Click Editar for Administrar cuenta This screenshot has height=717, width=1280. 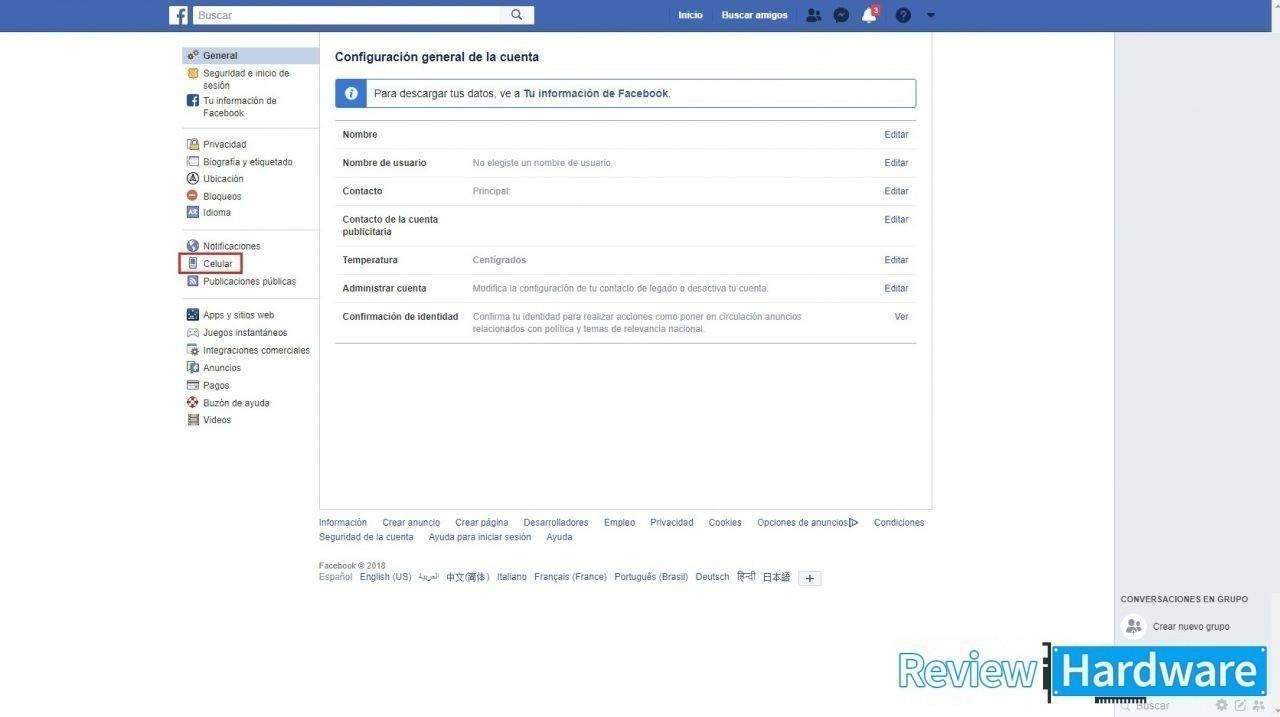[x=896, y=288]
